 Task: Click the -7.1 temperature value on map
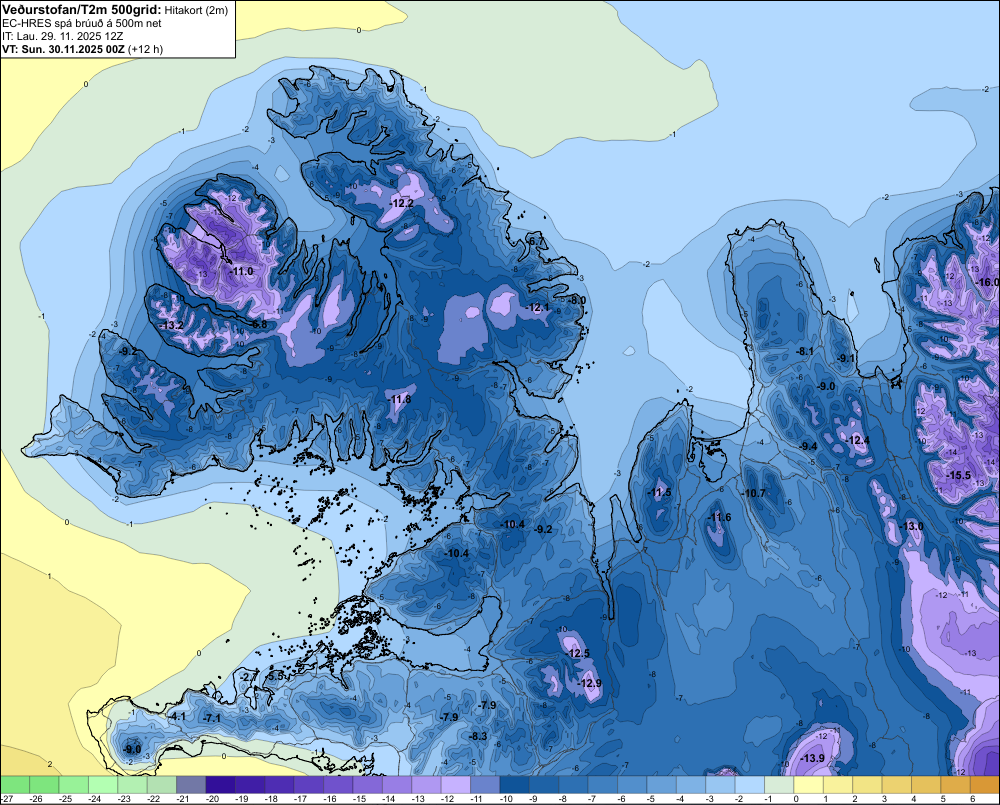[211, 718]
